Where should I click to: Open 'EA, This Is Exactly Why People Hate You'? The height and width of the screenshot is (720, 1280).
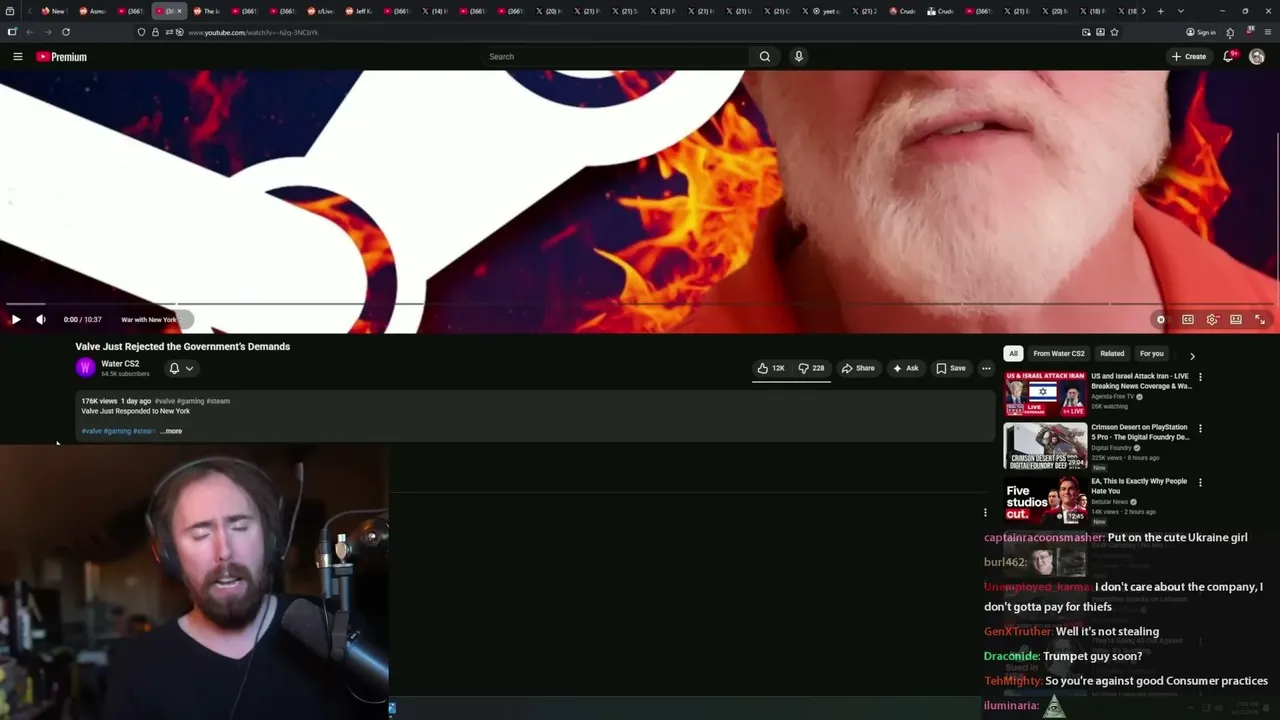click(x=1139, y=486)
